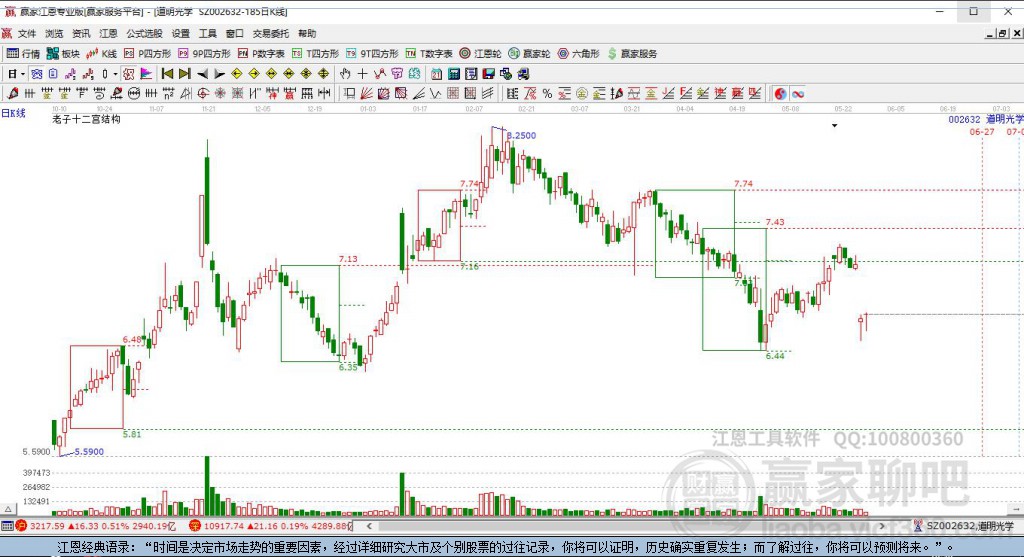Click the 老子十二宫结构 chart title
The image size is (1024, 557).
click(86, 119)
